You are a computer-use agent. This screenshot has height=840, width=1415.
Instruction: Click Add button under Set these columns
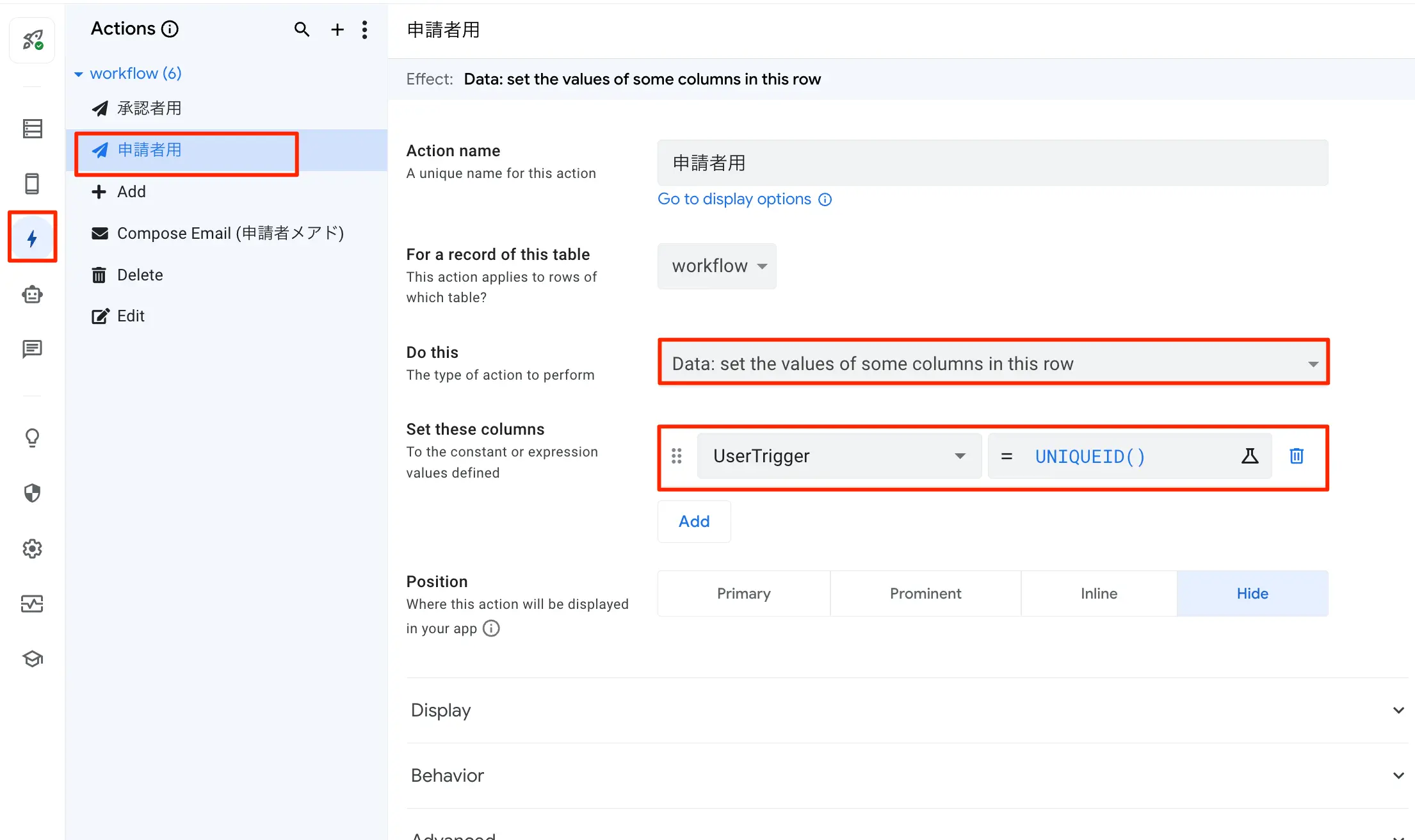click(x=693, y=522)
